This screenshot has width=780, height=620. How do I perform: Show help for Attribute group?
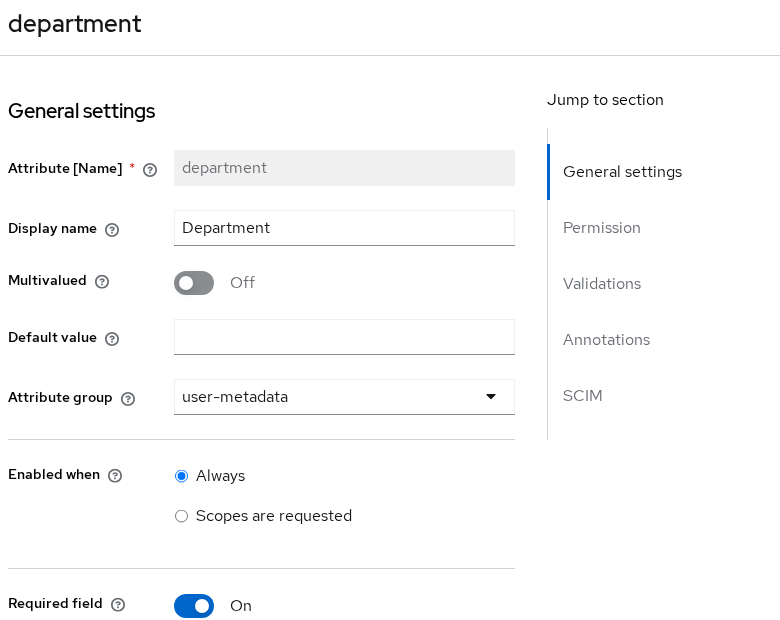(128, 399)
